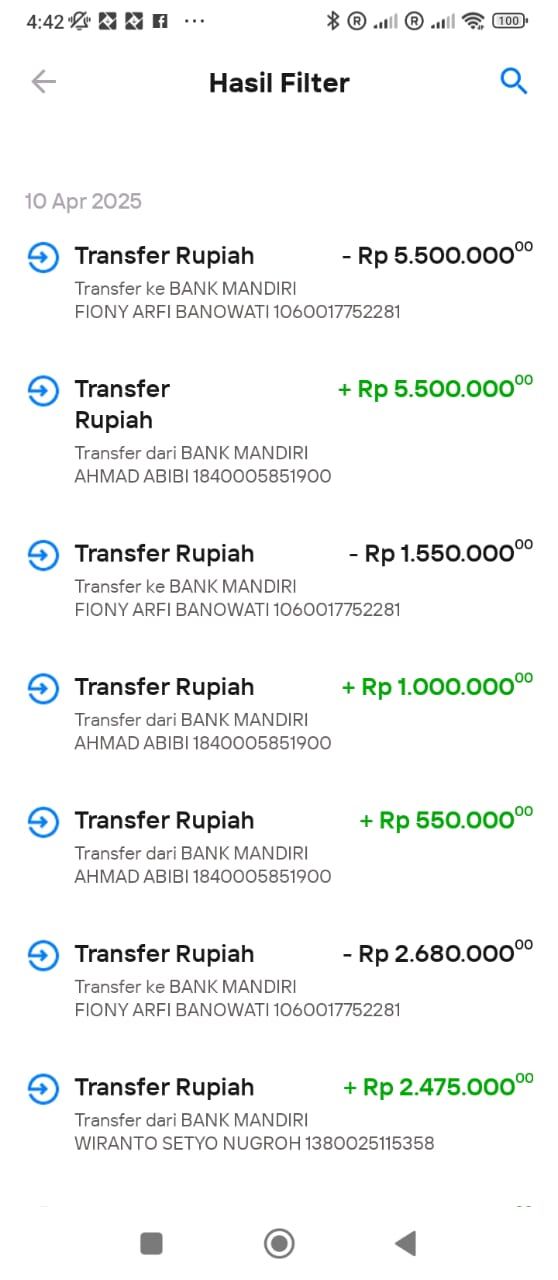Select the - Rp 2.680.000 transfer amount
This screenshot has height=1280, width=558.
(437, 953)
